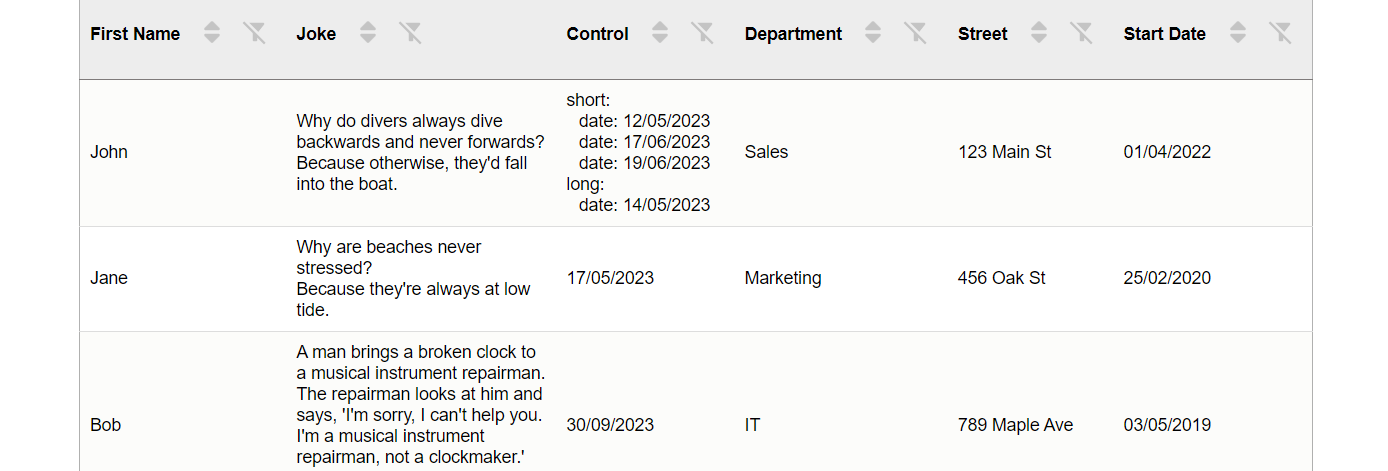The width and height of the screenshot is (1388, 471).
Task: Toggle sorting on the Department column
Action: (x=873, y=33)
